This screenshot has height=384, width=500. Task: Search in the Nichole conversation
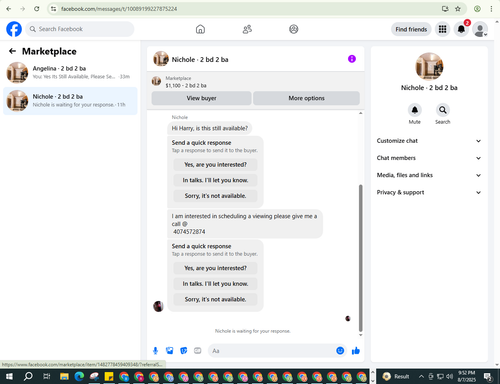[x=443, y=110]
